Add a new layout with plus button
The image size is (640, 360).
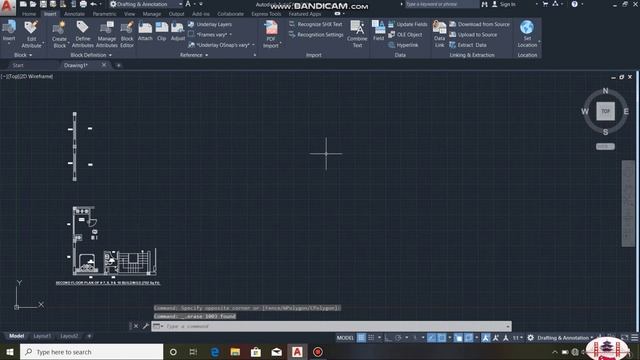pos(89,336)
